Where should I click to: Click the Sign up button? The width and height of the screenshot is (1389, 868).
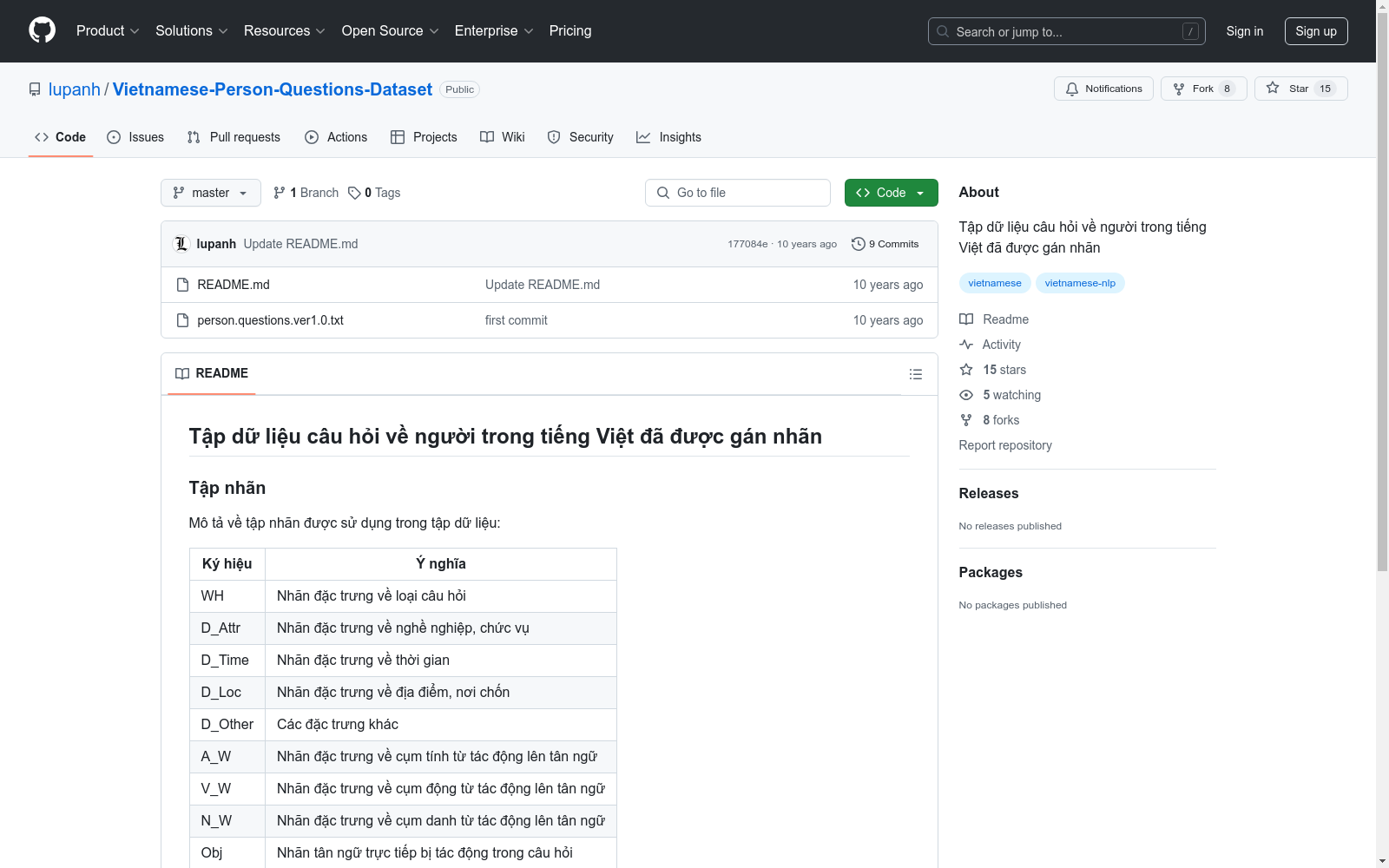pyautogui.click(x=1316, y=31)
